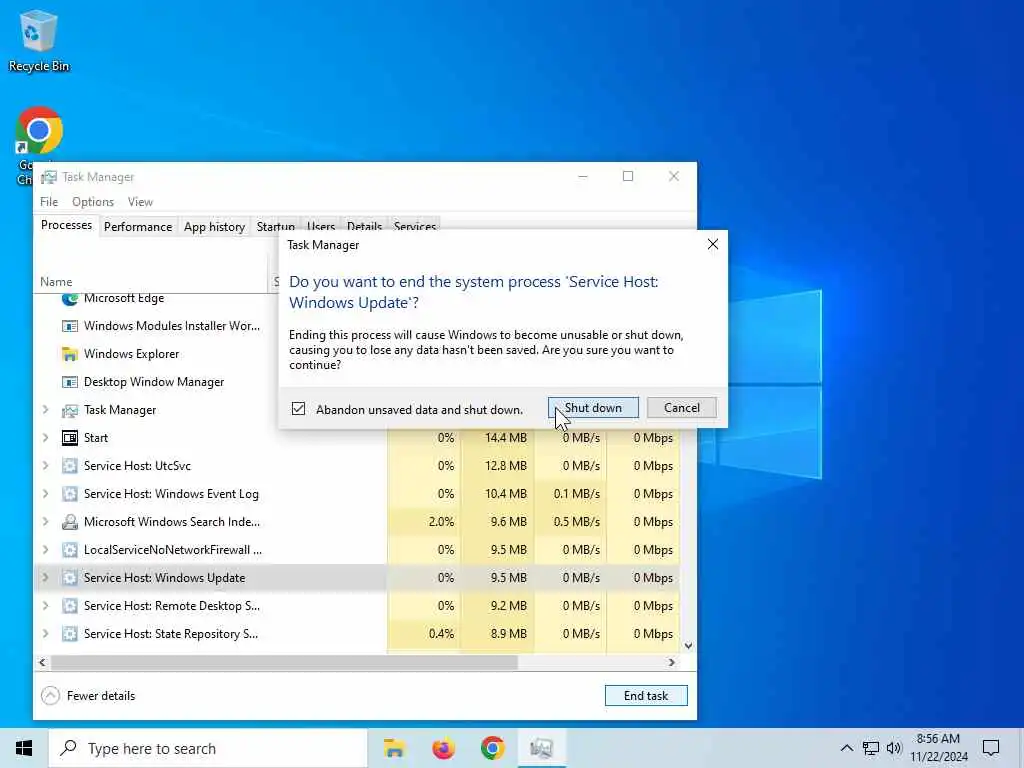Click the Task Manager process row icon
Screen dimensions: 1024x768
pyautogui.click(x=70, y=410)
